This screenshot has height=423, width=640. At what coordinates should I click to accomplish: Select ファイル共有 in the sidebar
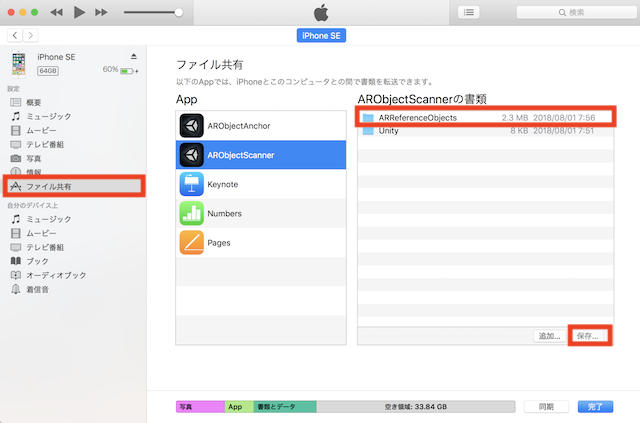pos(74,187)
